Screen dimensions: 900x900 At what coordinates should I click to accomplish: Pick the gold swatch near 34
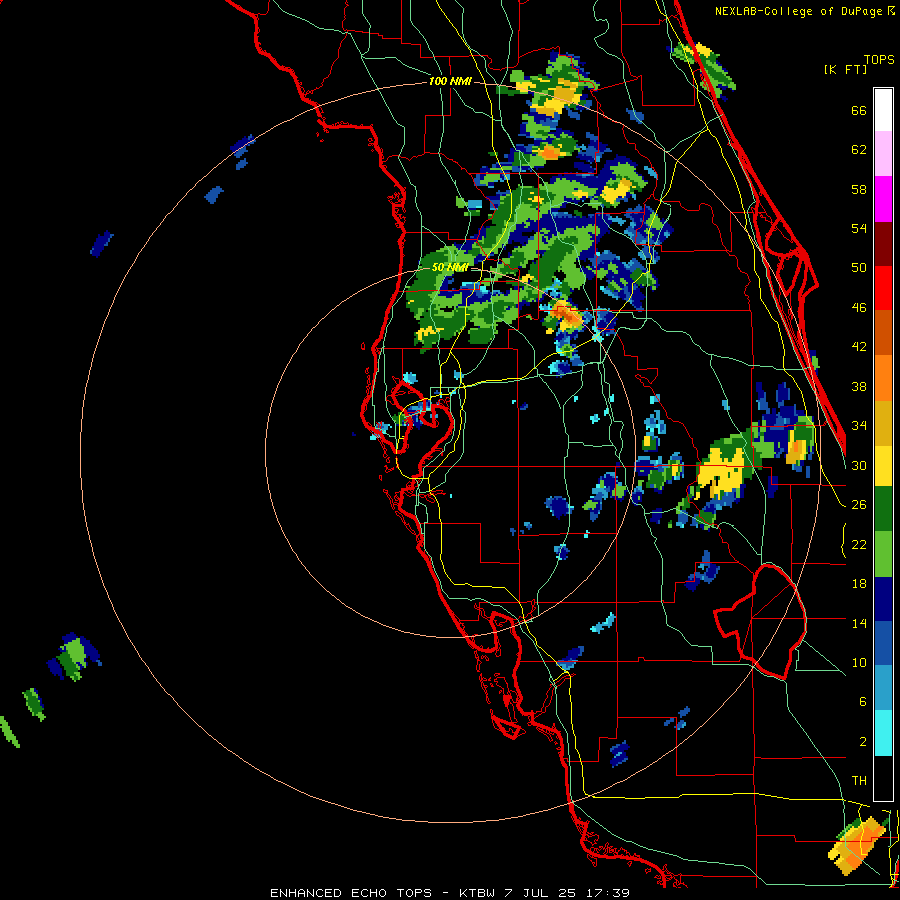coord(883,423)
